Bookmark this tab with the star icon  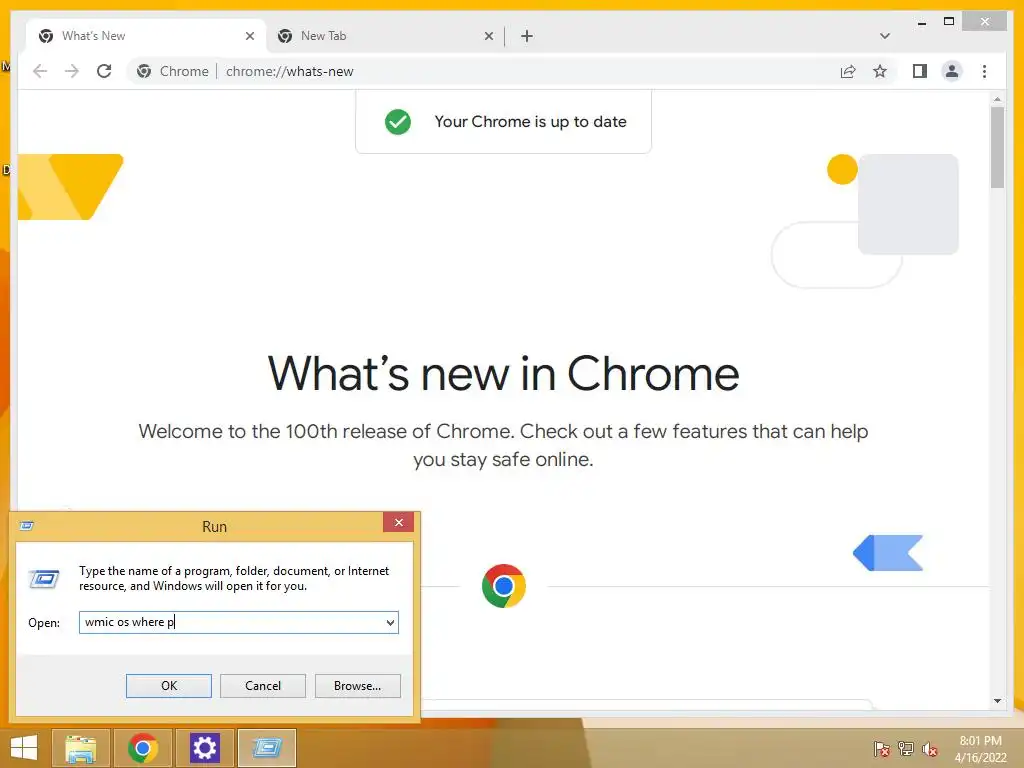tap(880, 71)
